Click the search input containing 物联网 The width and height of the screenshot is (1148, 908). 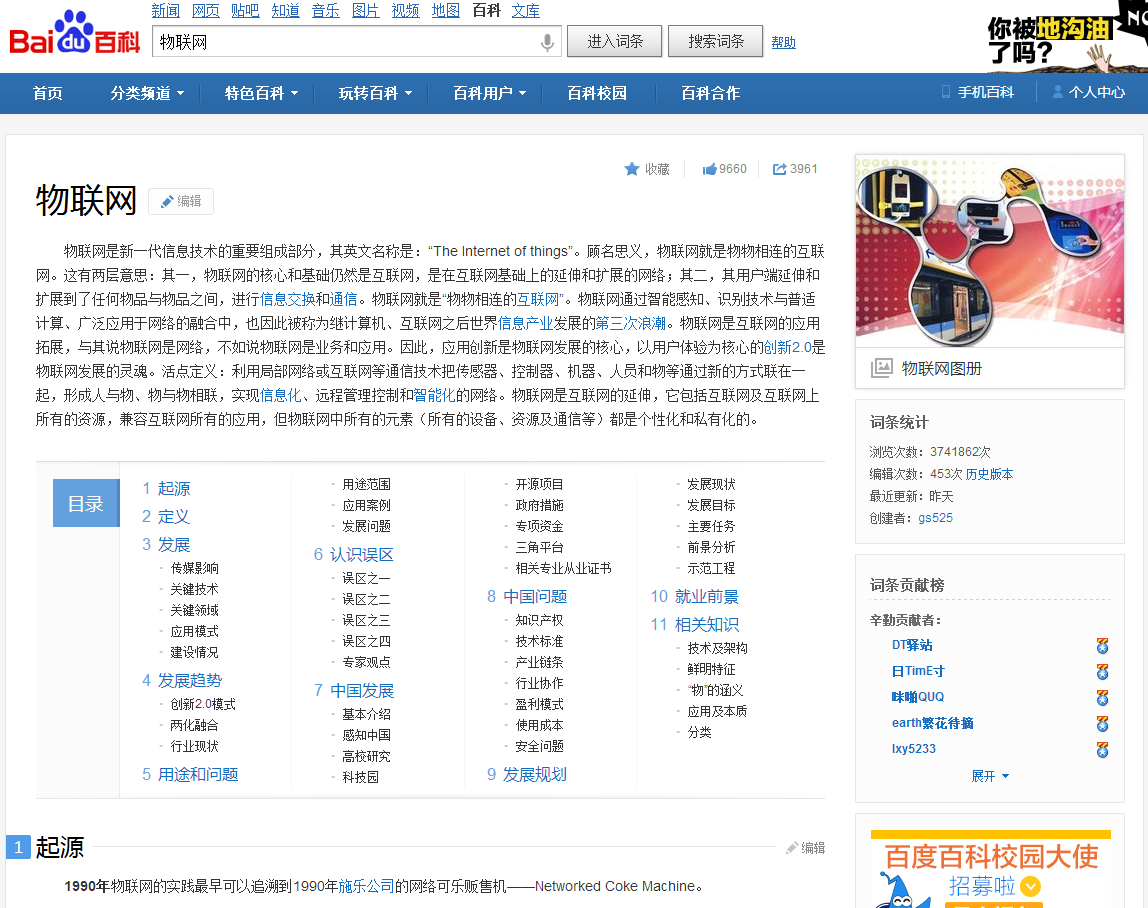click(345, 42)
